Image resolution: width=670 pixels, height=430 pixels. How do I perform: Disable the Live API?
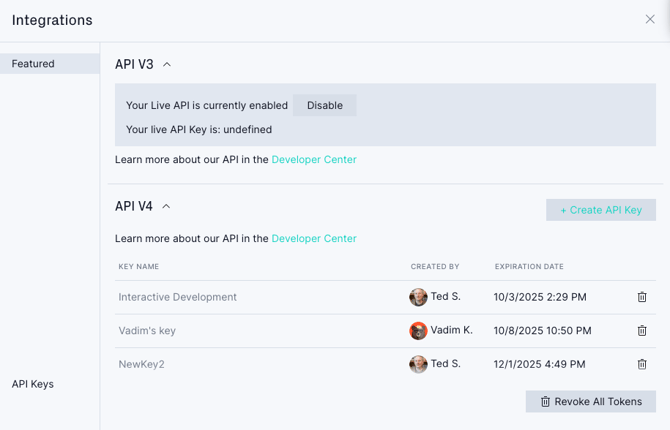(x=325, y=105)
